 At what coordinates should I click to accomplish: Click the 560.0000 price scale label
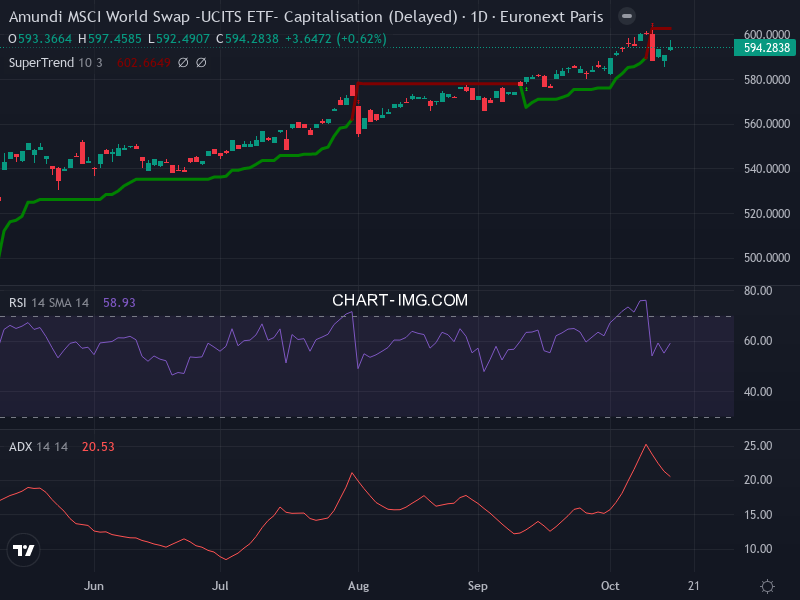tap(765, 124)
